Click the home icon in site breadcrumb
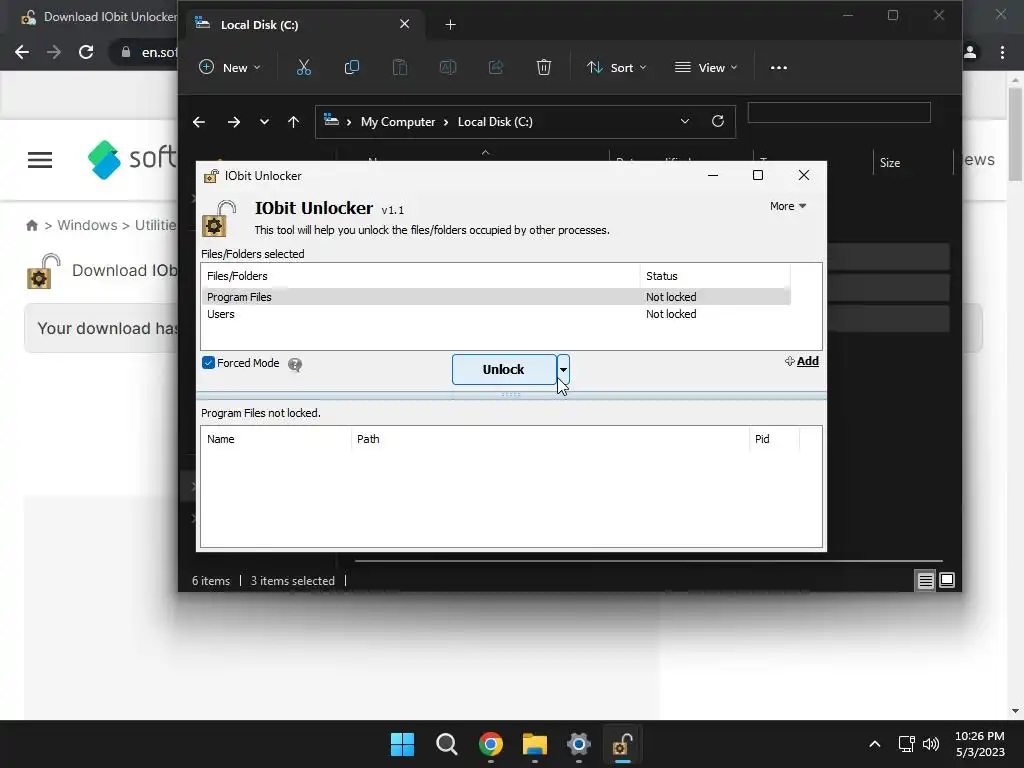1024x768 pixels. pos(31,225)
